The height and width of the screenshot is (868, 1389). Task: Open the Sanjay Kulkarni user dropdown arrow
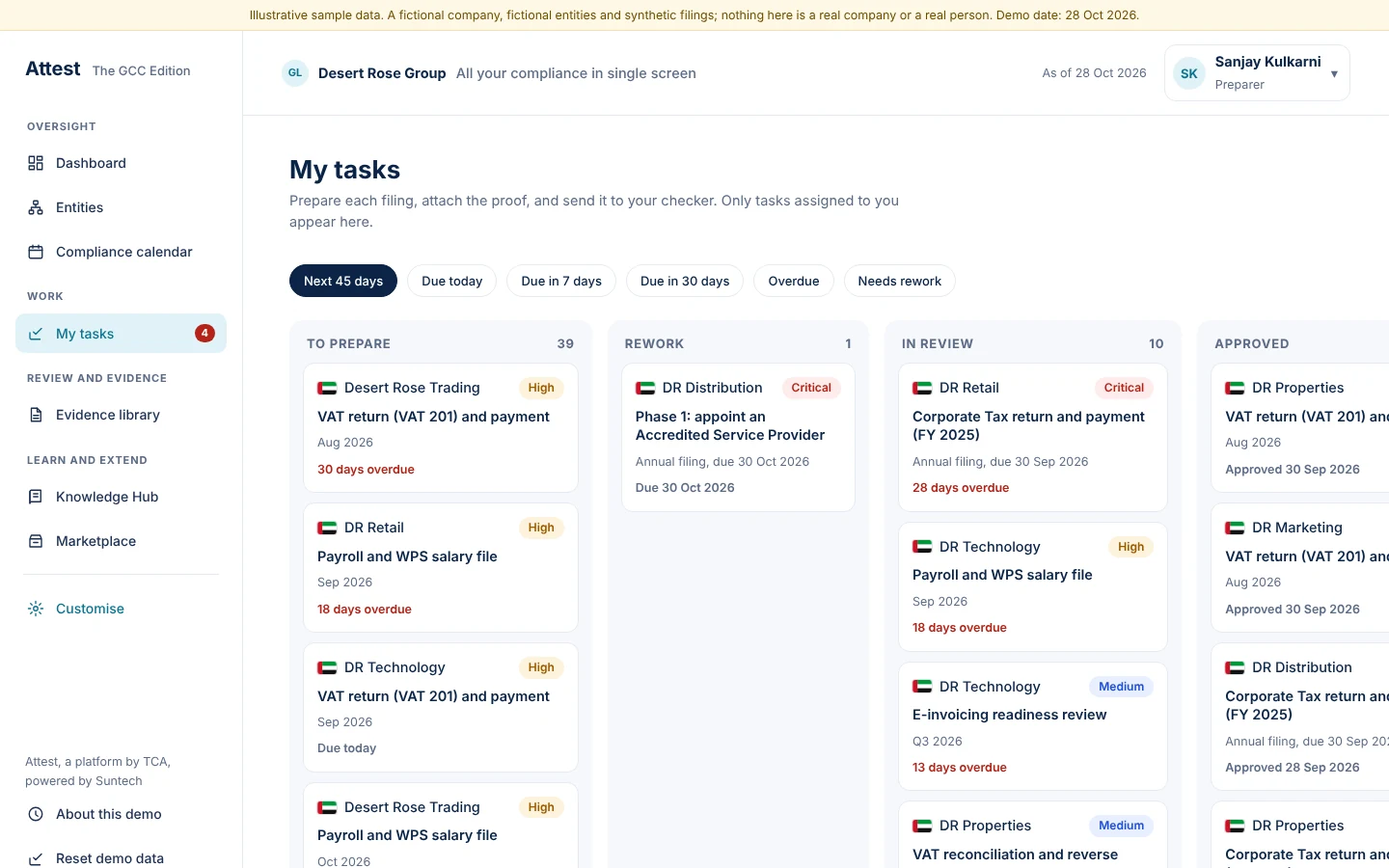(1334, 73)
